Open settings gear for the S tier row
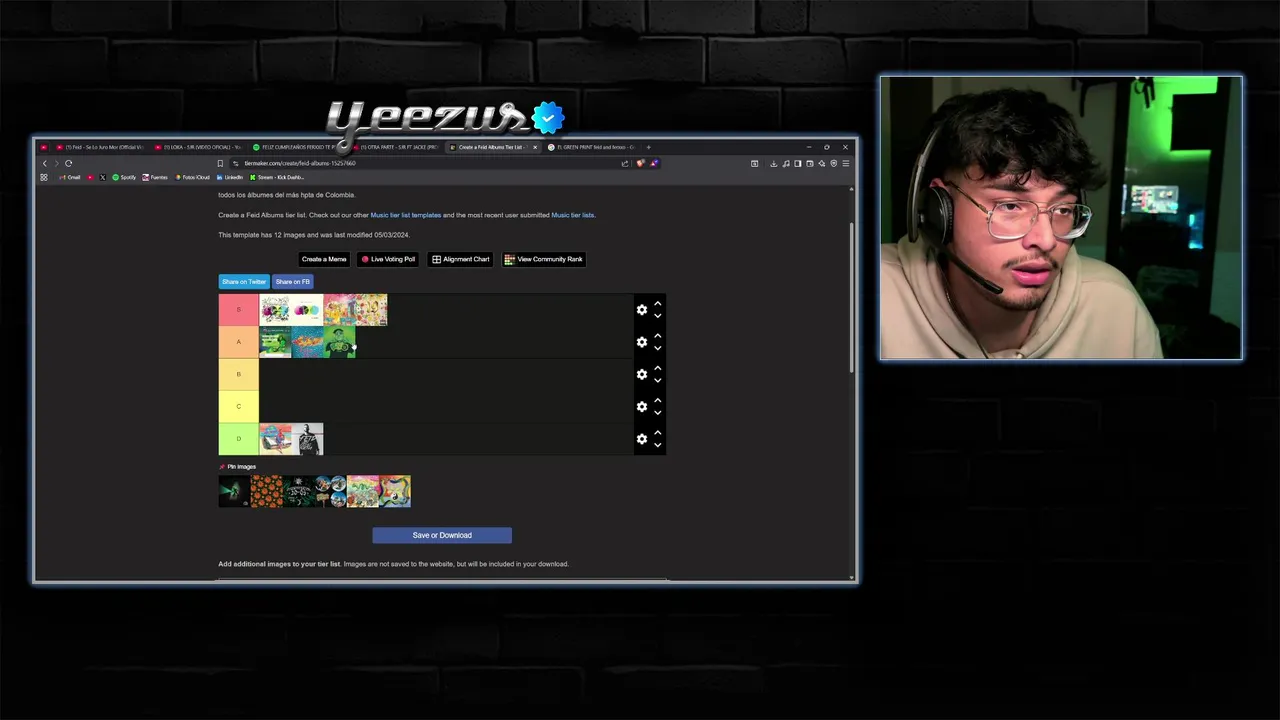 point(642,310)
